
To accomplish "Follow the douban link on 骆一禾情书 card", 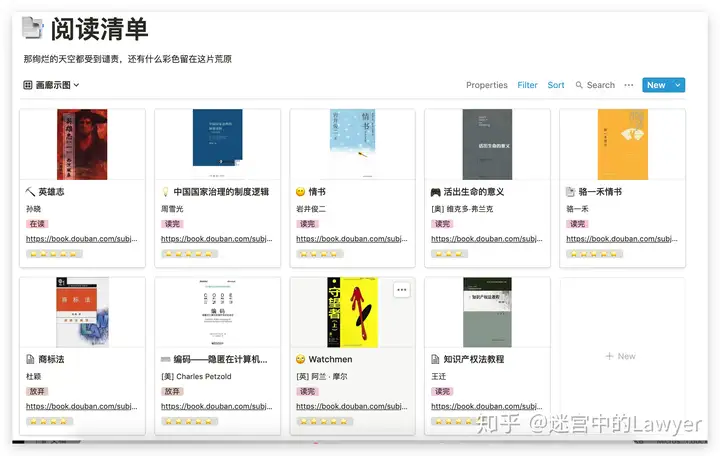I will point(622,239).
